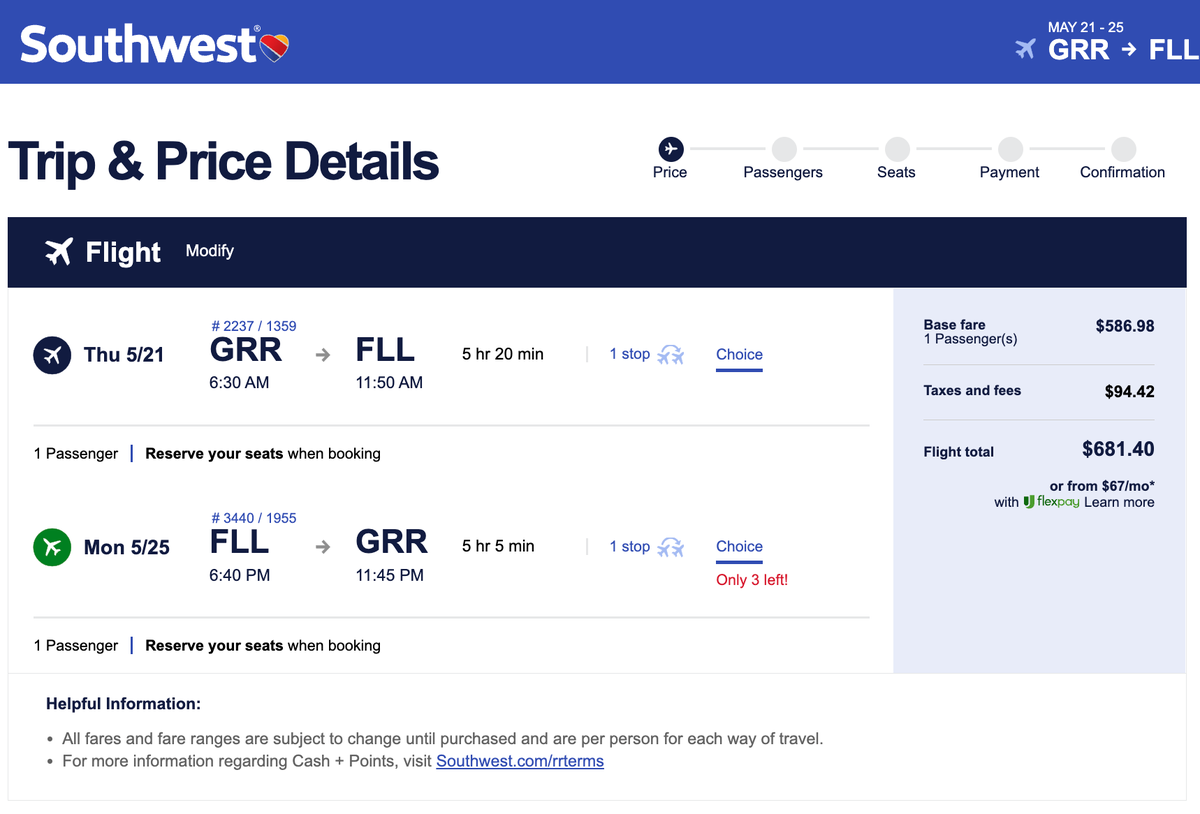Click the dark departure plane icon for Thu 5/21
Screen dimensions: 1200x814
pyautogui.click(x=52, y=355)
